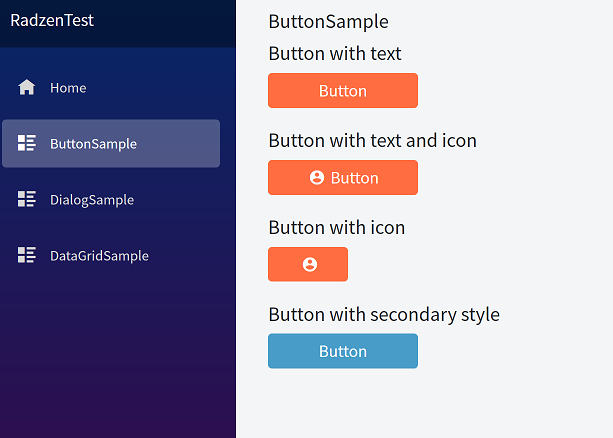613x438 pixels.
Task: Click the 'Button with text' heading
Action: click(335, 53)
